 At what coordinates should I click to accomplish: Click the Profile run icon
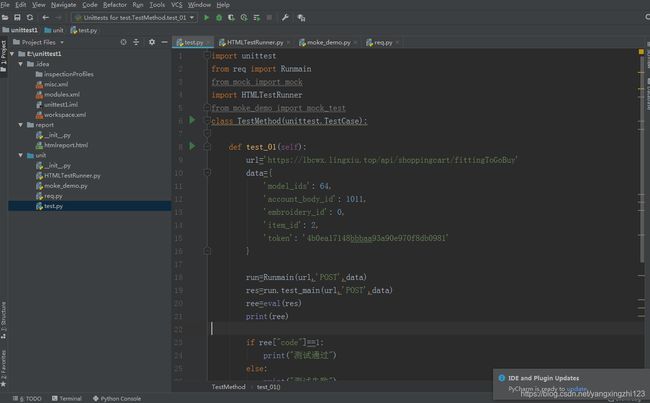[244, 17]
